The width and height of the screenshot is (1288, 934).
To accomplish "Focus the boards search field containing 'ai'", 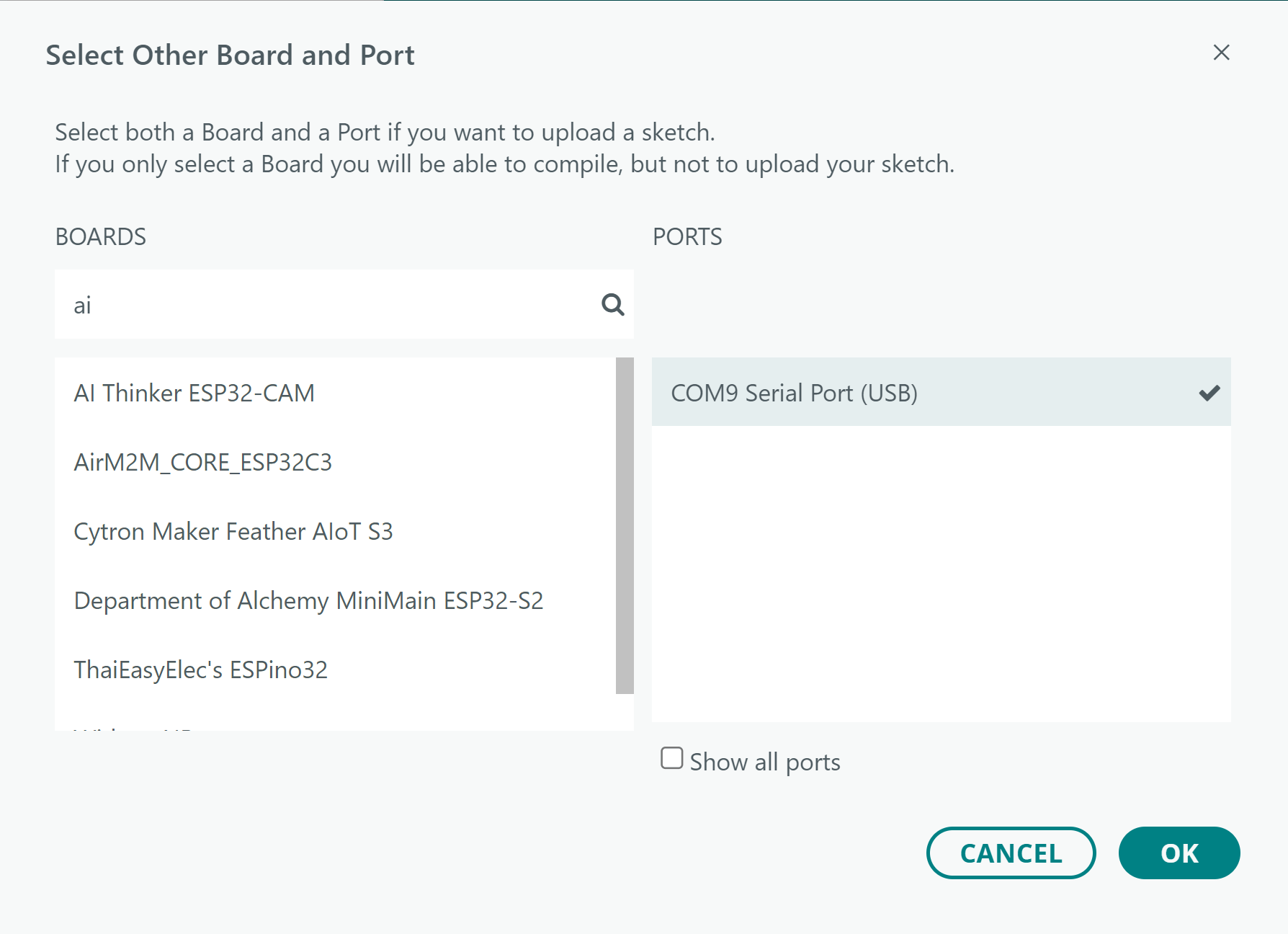I will (324, 305).
